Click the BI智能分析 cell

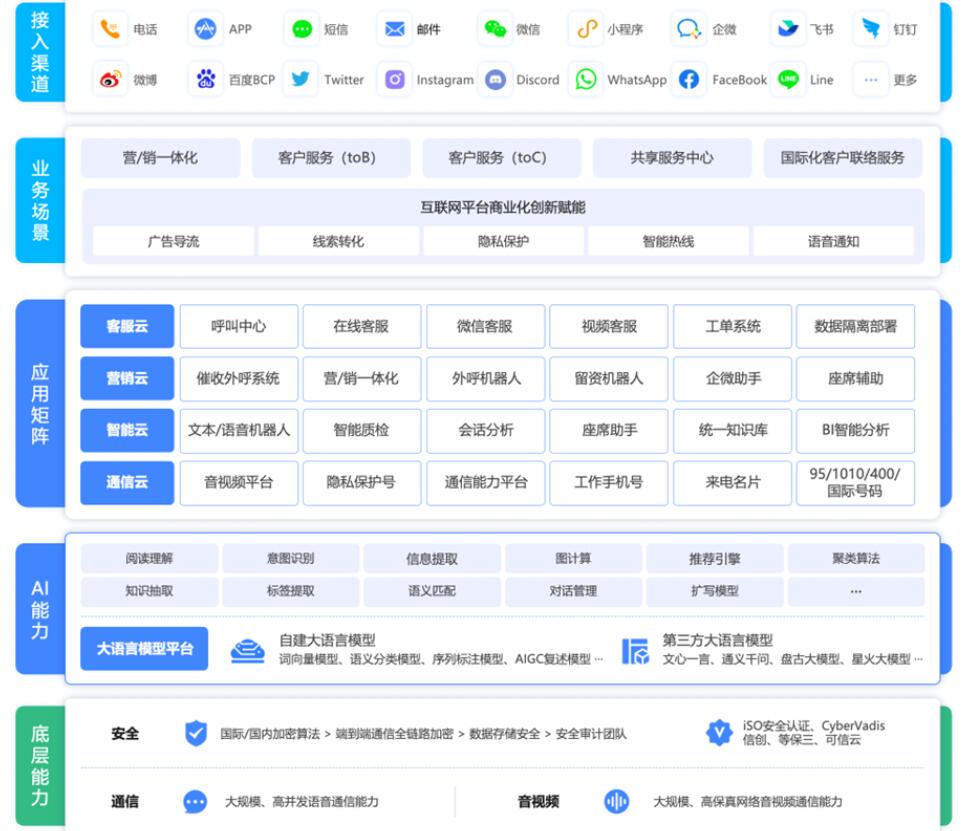point(855,430)
